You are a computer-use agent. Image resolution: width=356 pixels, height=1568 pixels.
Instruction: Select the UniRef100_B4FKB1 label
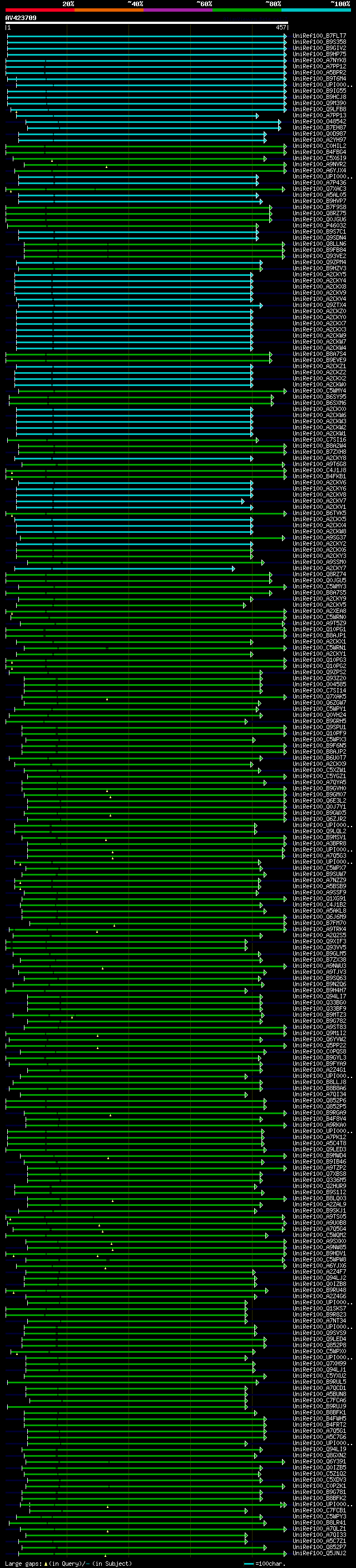pos(319,476)
